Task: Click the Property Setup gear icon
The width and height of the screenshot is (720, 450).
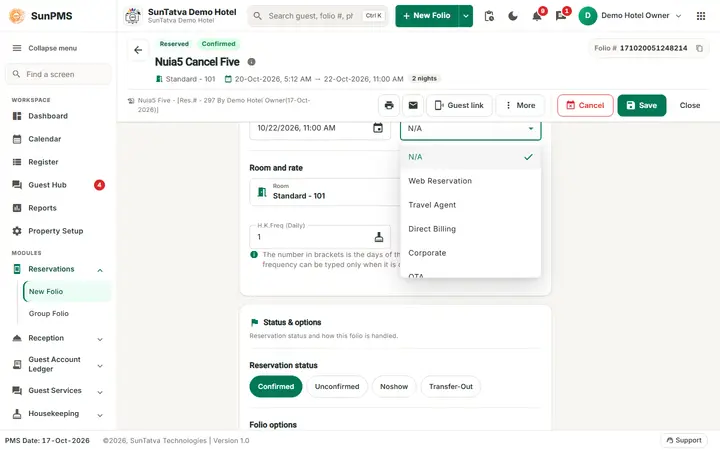Action: pyautogui.click(x=17, y=231)
